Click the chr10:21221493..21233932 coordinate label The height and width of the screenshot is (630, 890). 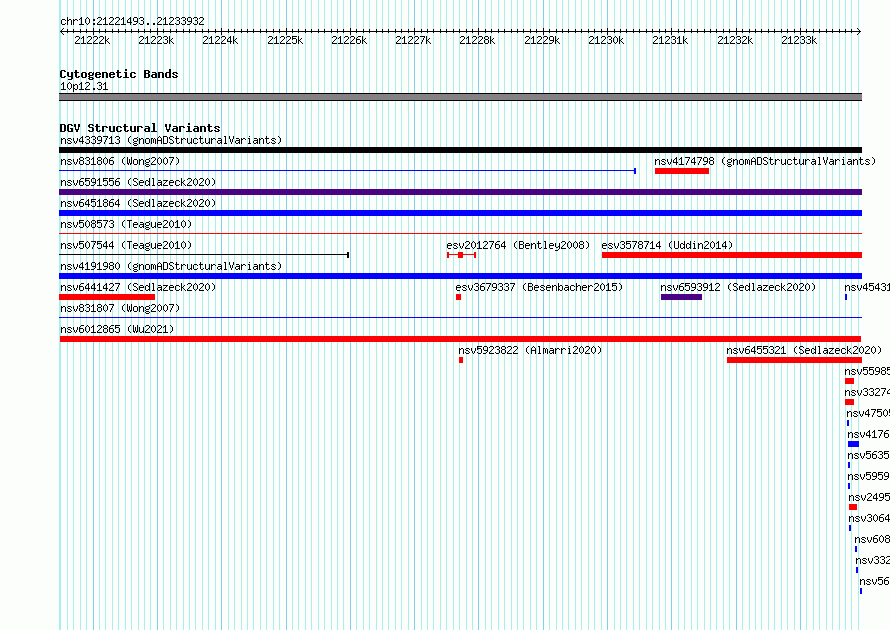coord(132,21)
